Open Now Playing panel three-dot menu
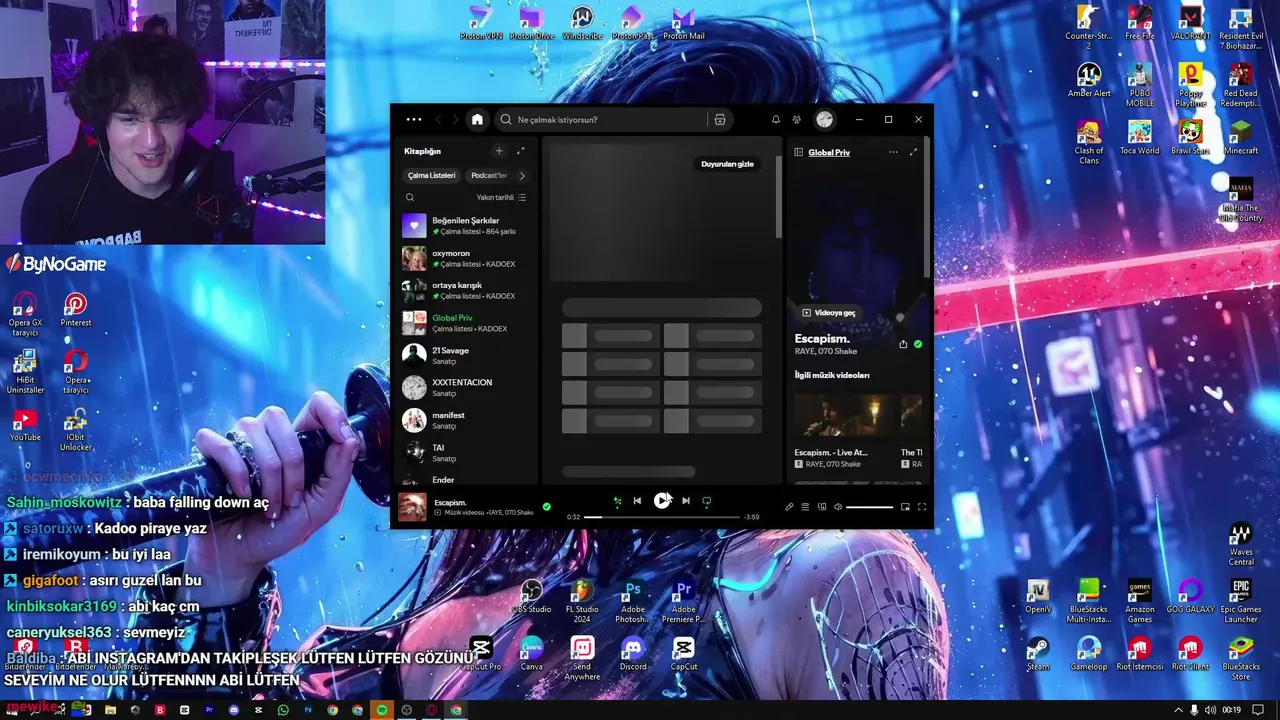This screenshot has height=720, width=1280. point(893,152)
